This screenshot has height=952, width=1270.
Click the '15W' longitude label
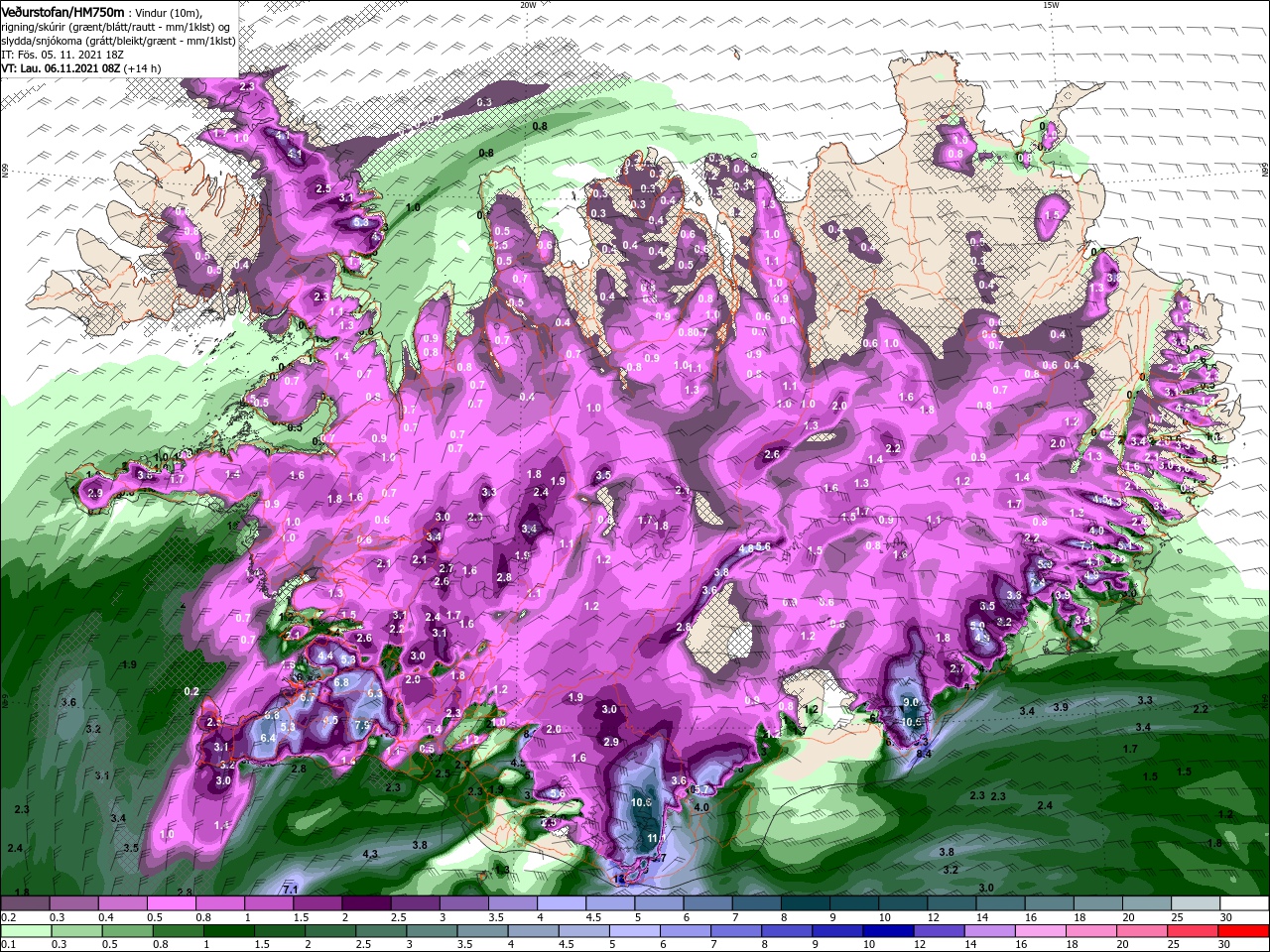1052,5
